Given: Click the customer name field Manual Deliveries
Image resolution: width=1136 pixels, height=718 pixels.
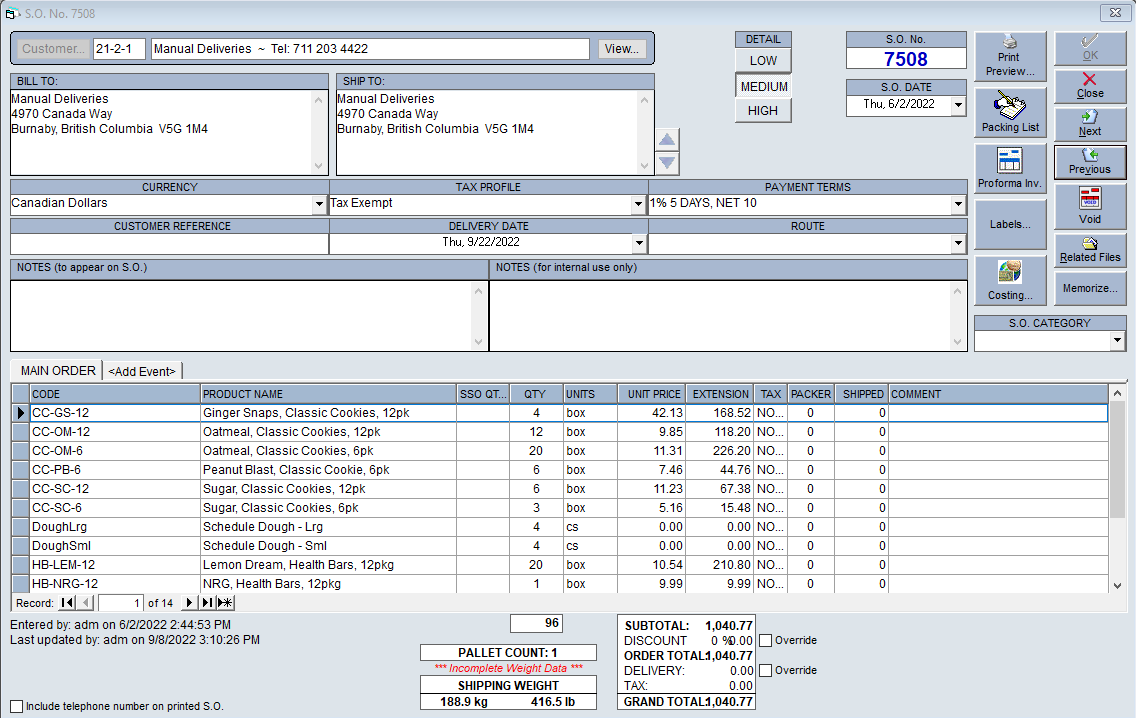Looking at the screenshot, I should point(370,49).
